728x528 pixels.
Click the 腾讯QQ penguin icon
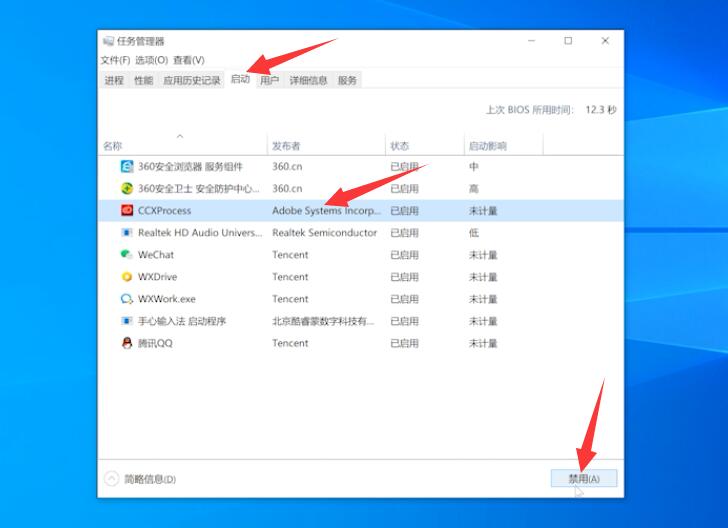point(127,343)
